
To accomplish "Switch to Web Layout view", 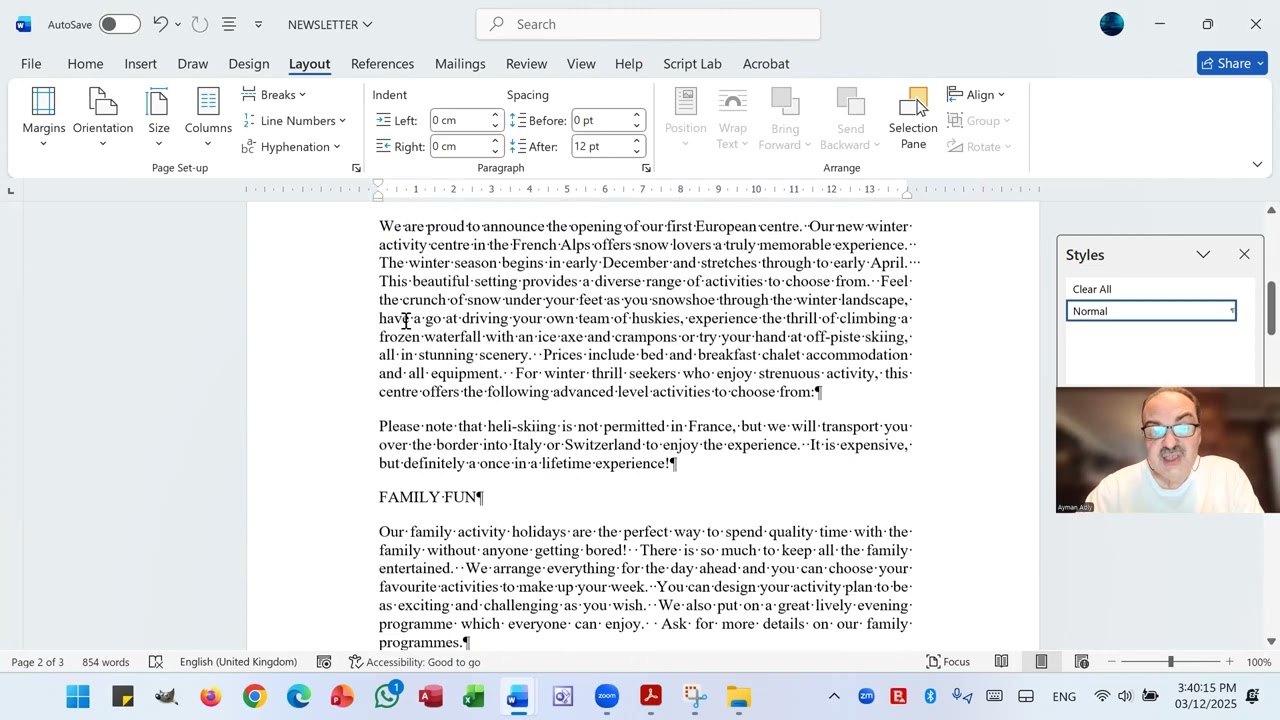I will tap(1081, 662).
